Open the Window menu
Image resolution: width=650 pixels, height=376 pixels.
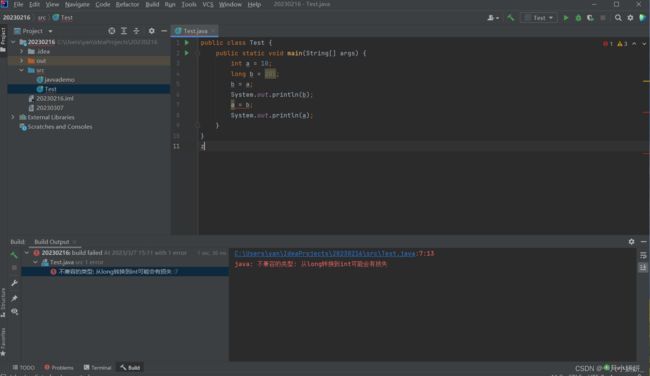click(x=230, y=4)
